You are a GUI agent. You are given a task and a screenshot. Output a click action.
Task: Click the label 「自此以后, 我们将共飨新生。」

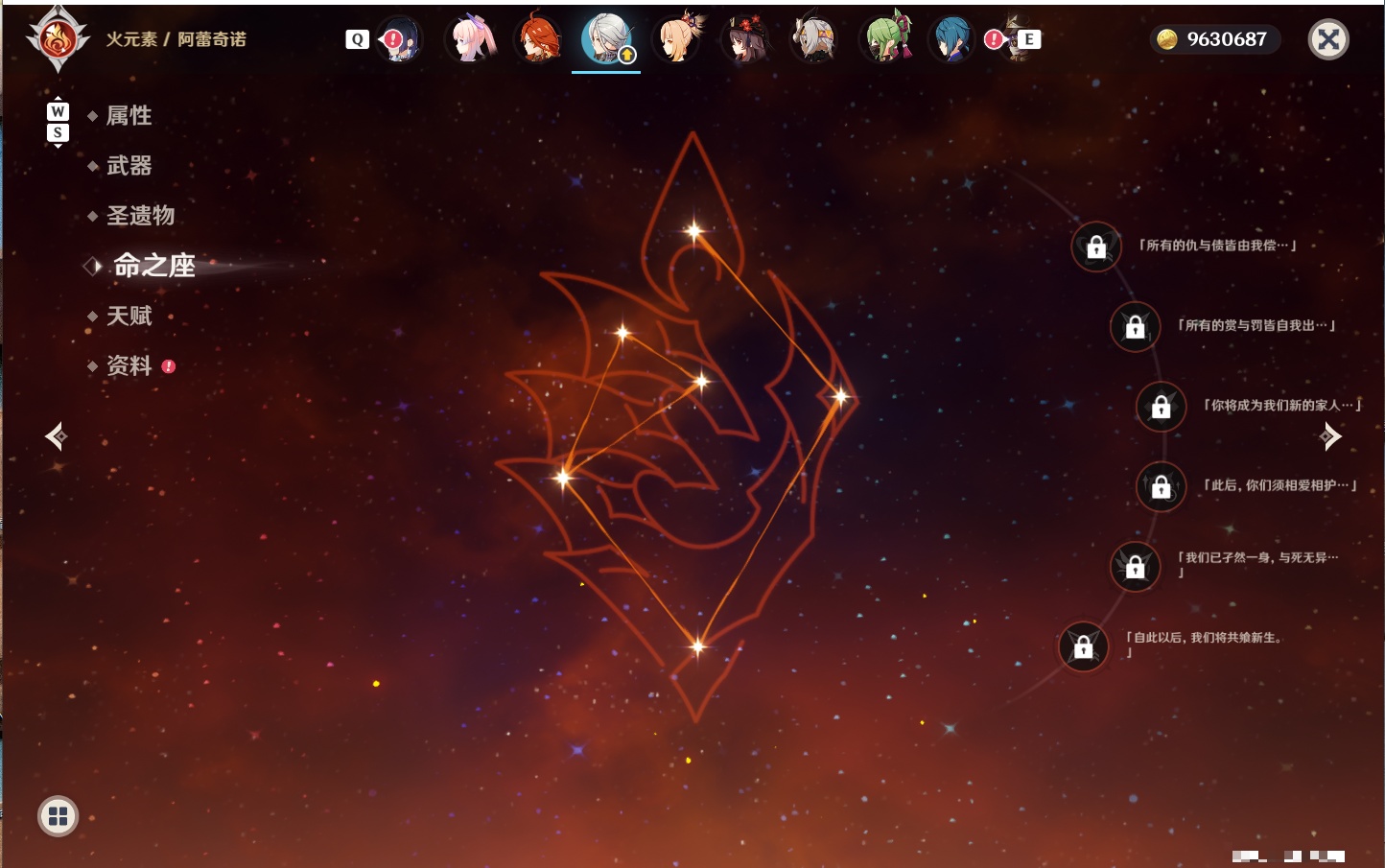[1204, 645]
